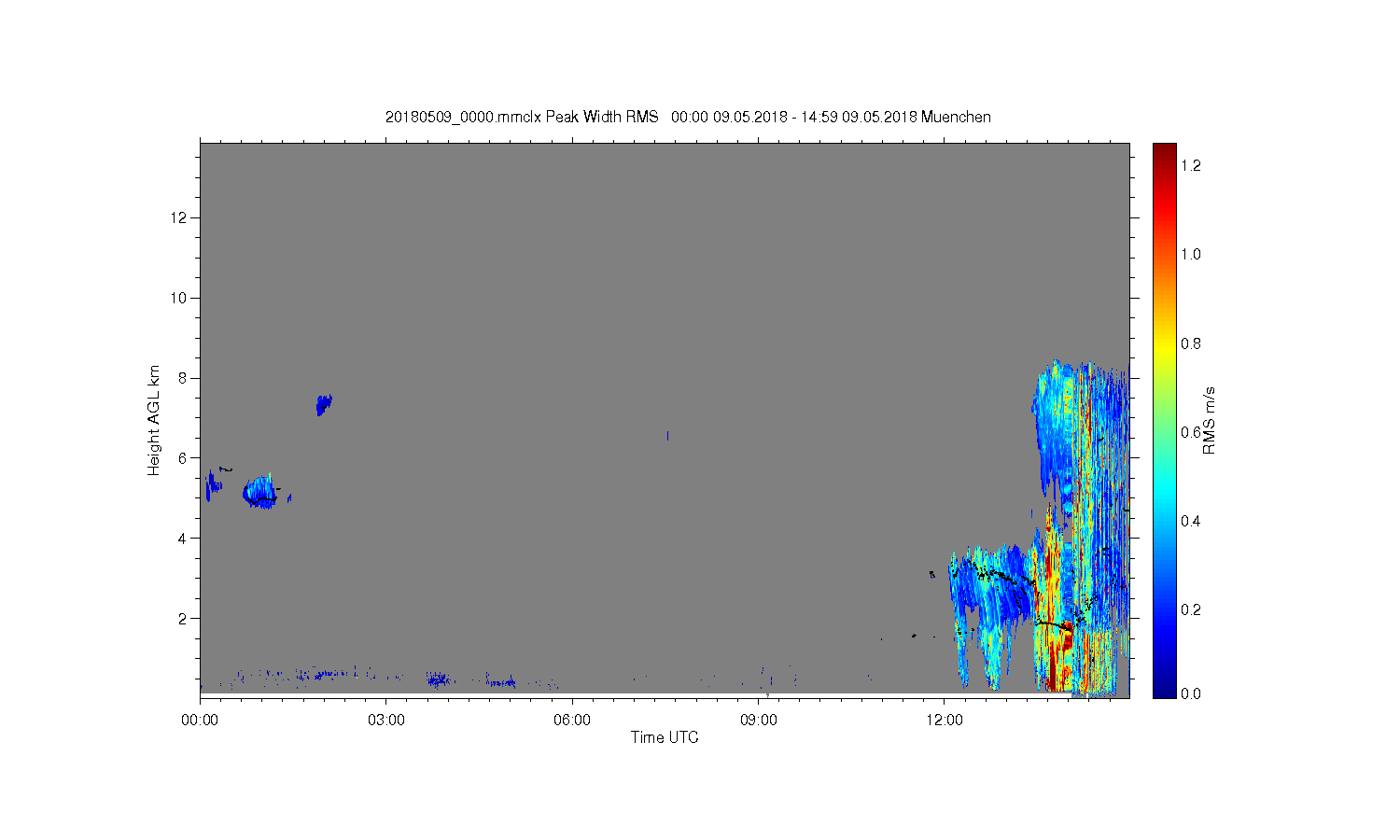
Task: Click the height tick label 2
Action: tap(183, 618)
